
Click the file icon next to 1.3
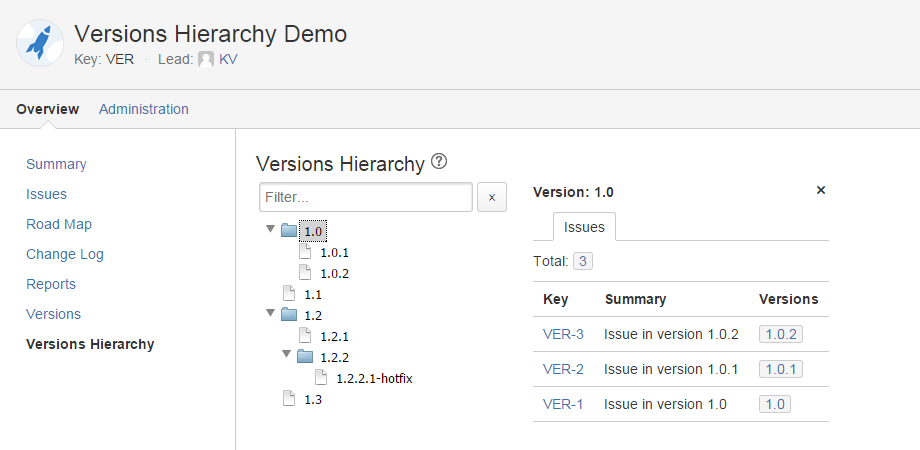pyautogui.click(x=289, y=399)
